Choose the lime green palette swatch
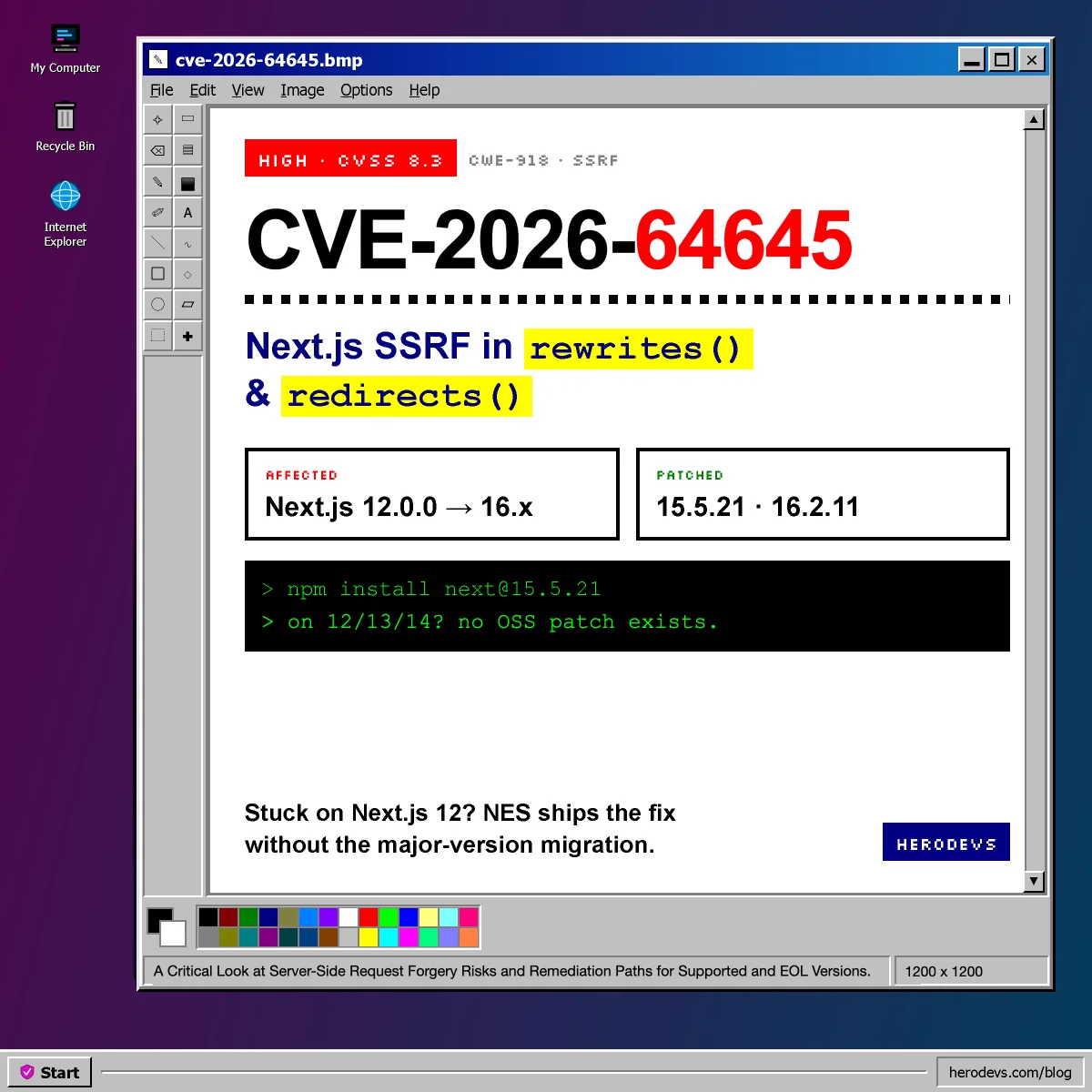The width and height of the screenshot is (1092, 1092). click(x=389, y=917)
